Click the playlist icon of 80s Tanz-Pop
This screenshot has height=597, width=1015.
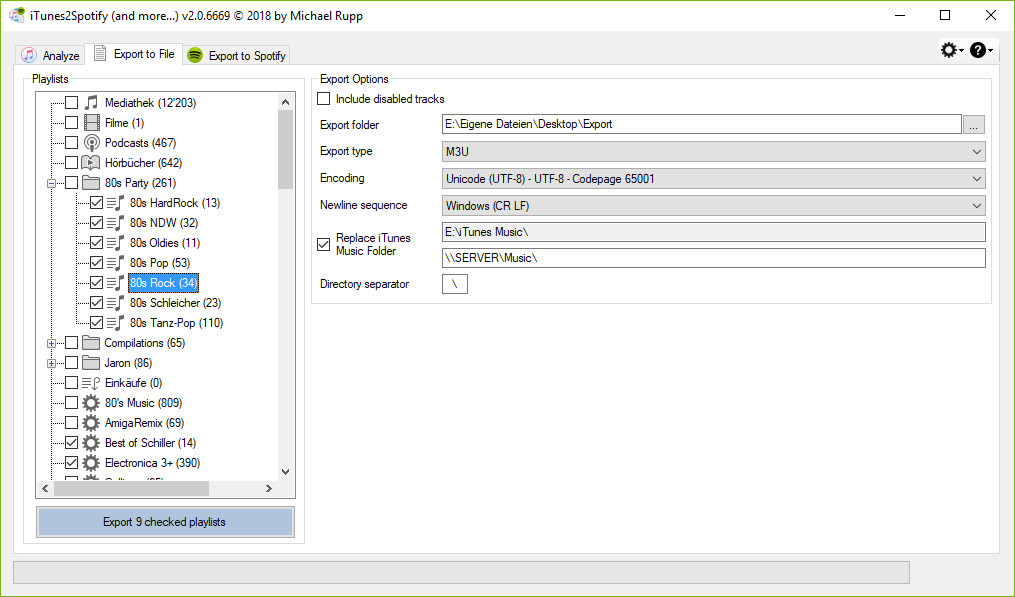(115, 322)
